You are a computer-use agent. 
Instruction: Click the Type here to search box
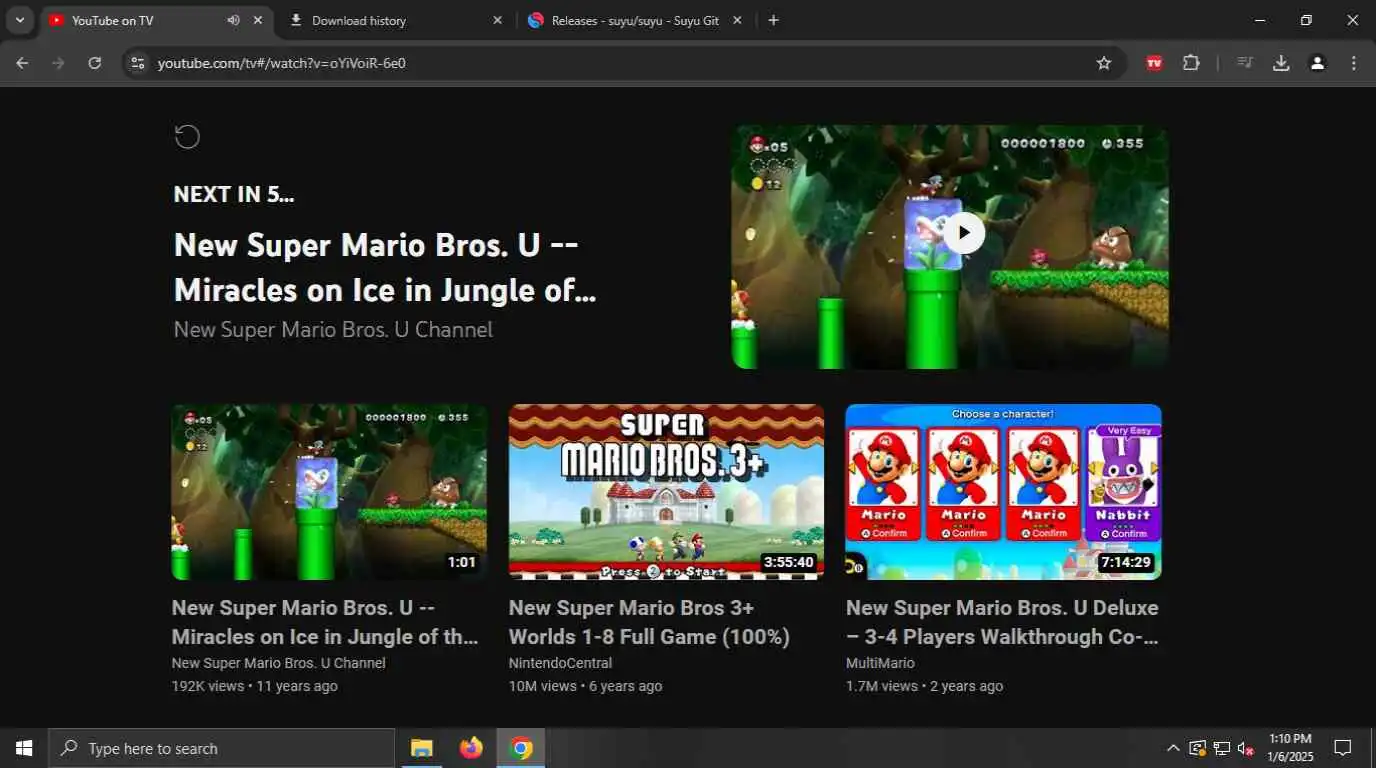coord(222,748)
